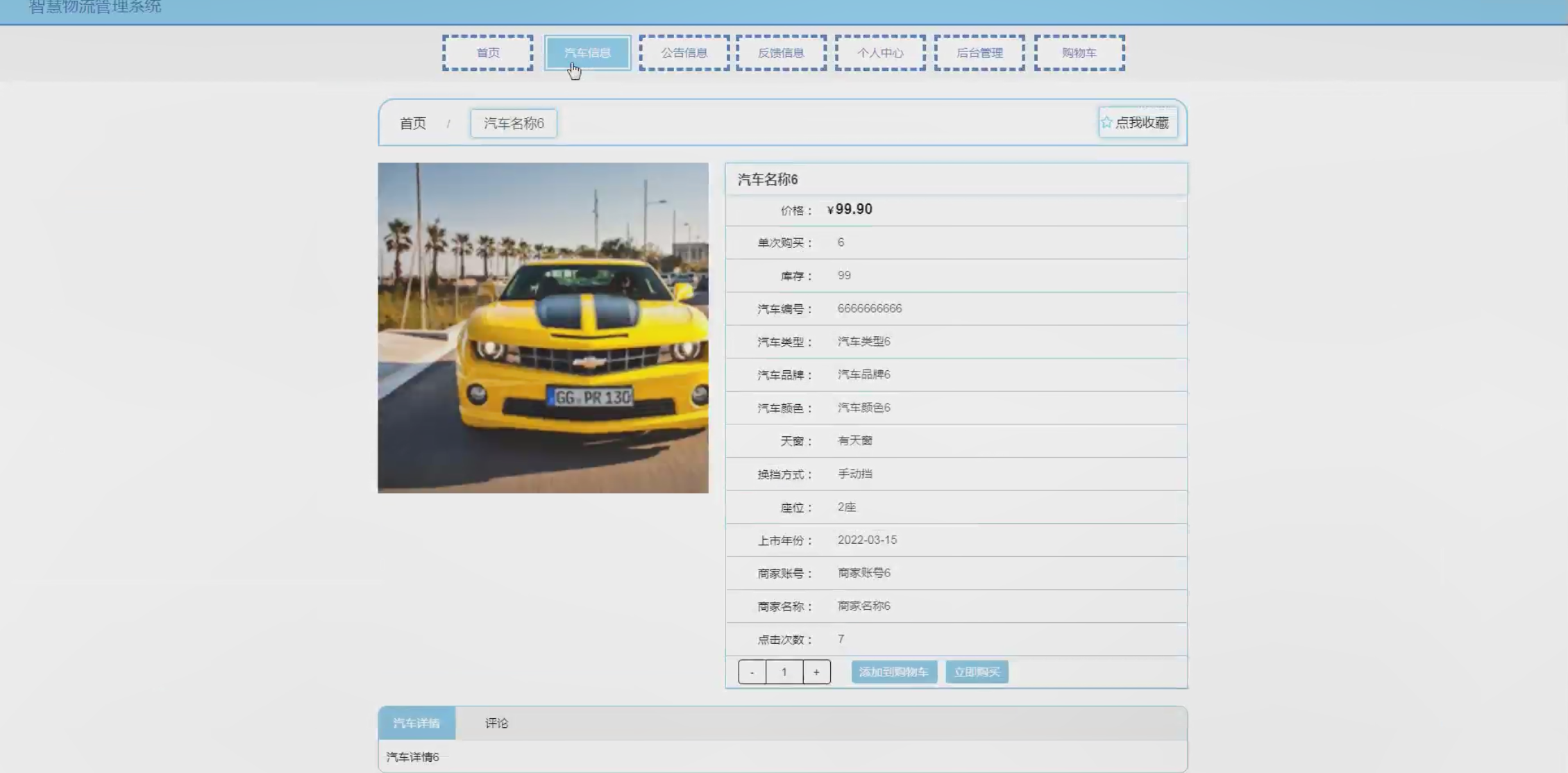1568x773 pixels.
Task: Open the 首页 navigation menu item
Action: pos(488,53)
